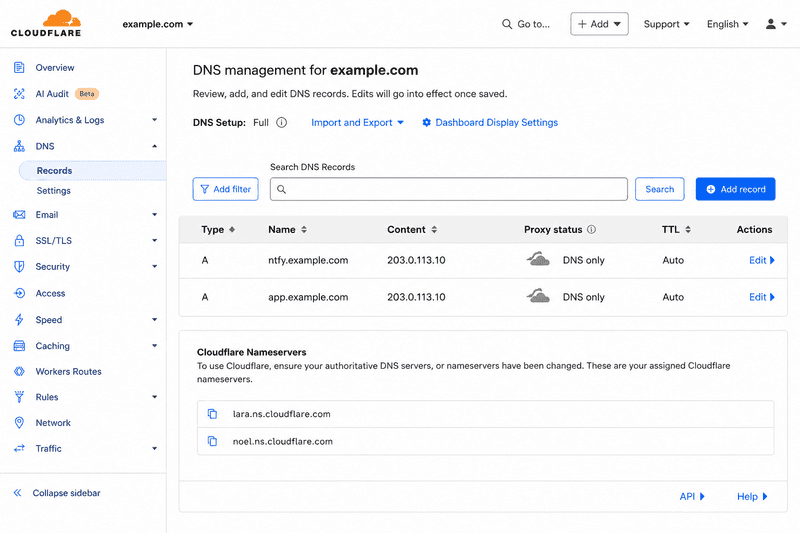Image resolution: width=800 pixels, height=533 pixels.
Task: Click the Caching sidebar icon
Action: (19, 346)
